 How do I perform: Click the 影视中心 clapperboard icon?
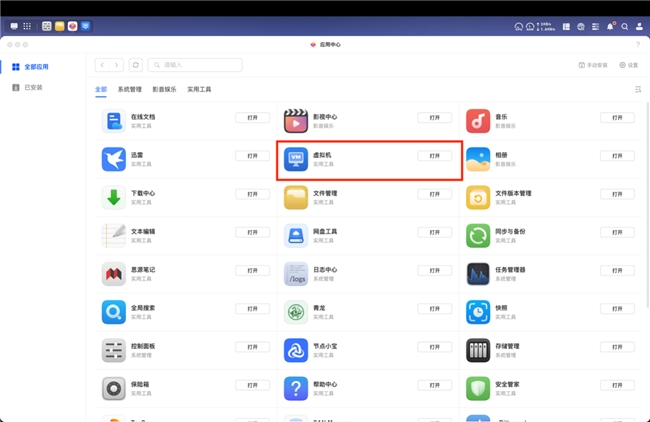pyautogui.click(x=296, y=121)
